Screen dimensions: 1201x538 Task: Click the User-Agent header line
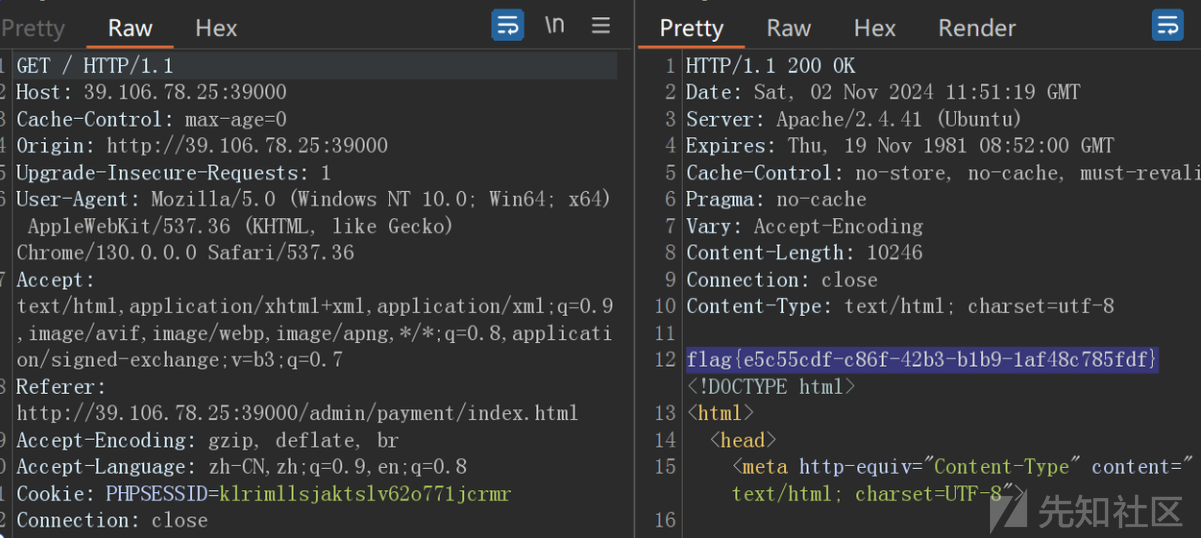pyautogui.click(x=313, y=199)
